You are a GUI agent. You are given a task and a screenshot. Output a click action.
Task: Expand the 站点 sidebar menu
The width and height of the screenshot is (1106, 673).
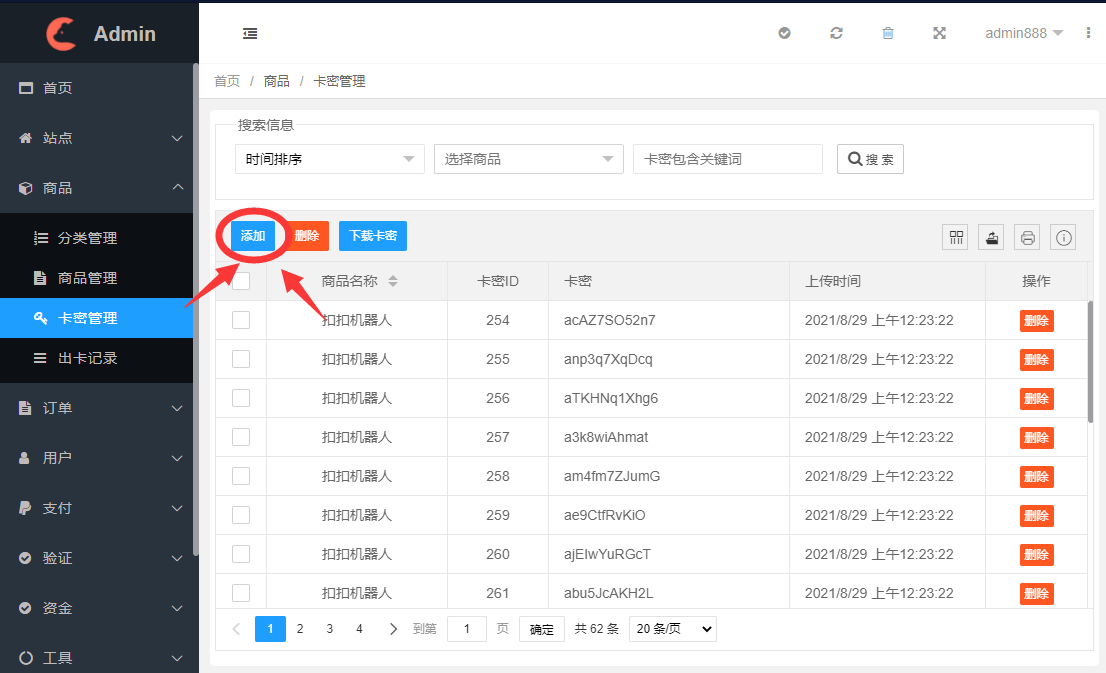[x=97, y=138]
